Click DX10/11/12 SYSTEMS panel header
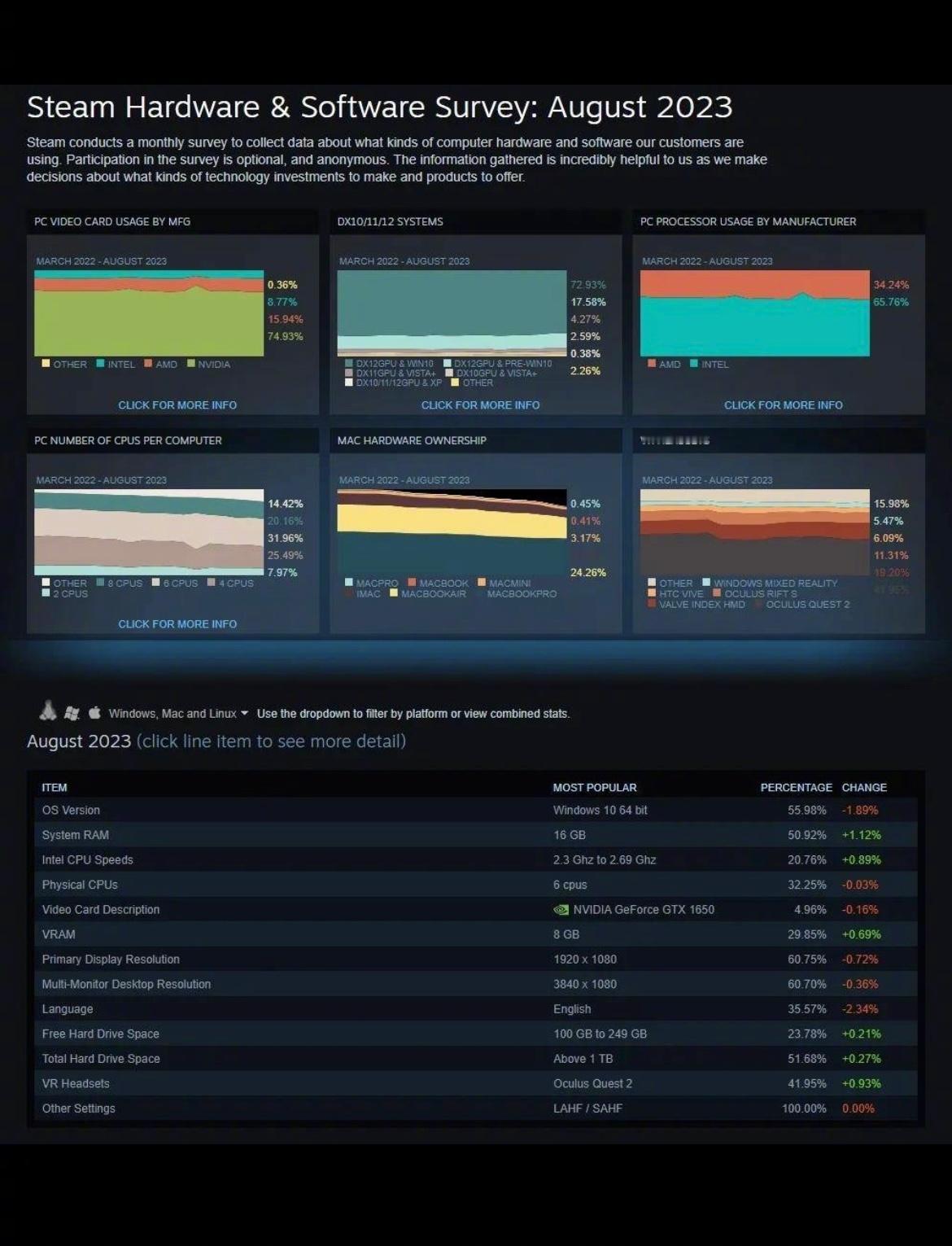Viewport: 952px width, 1246px height. pyautogui.click(x=390, y=221)
